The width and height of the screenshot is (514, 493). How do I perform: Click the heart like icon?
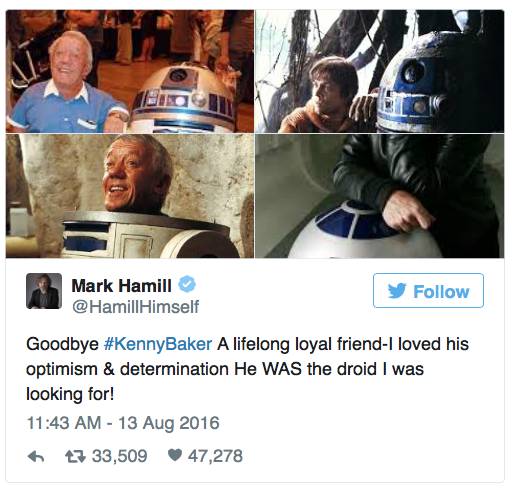pos(175,455)
